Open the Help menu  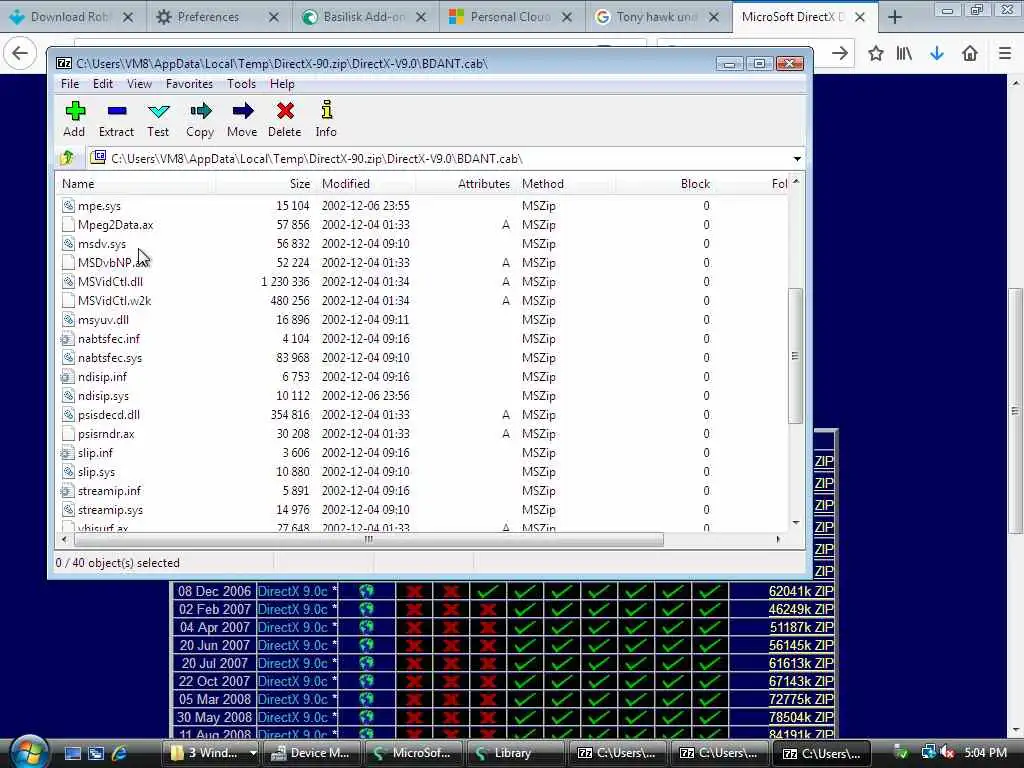282,84
